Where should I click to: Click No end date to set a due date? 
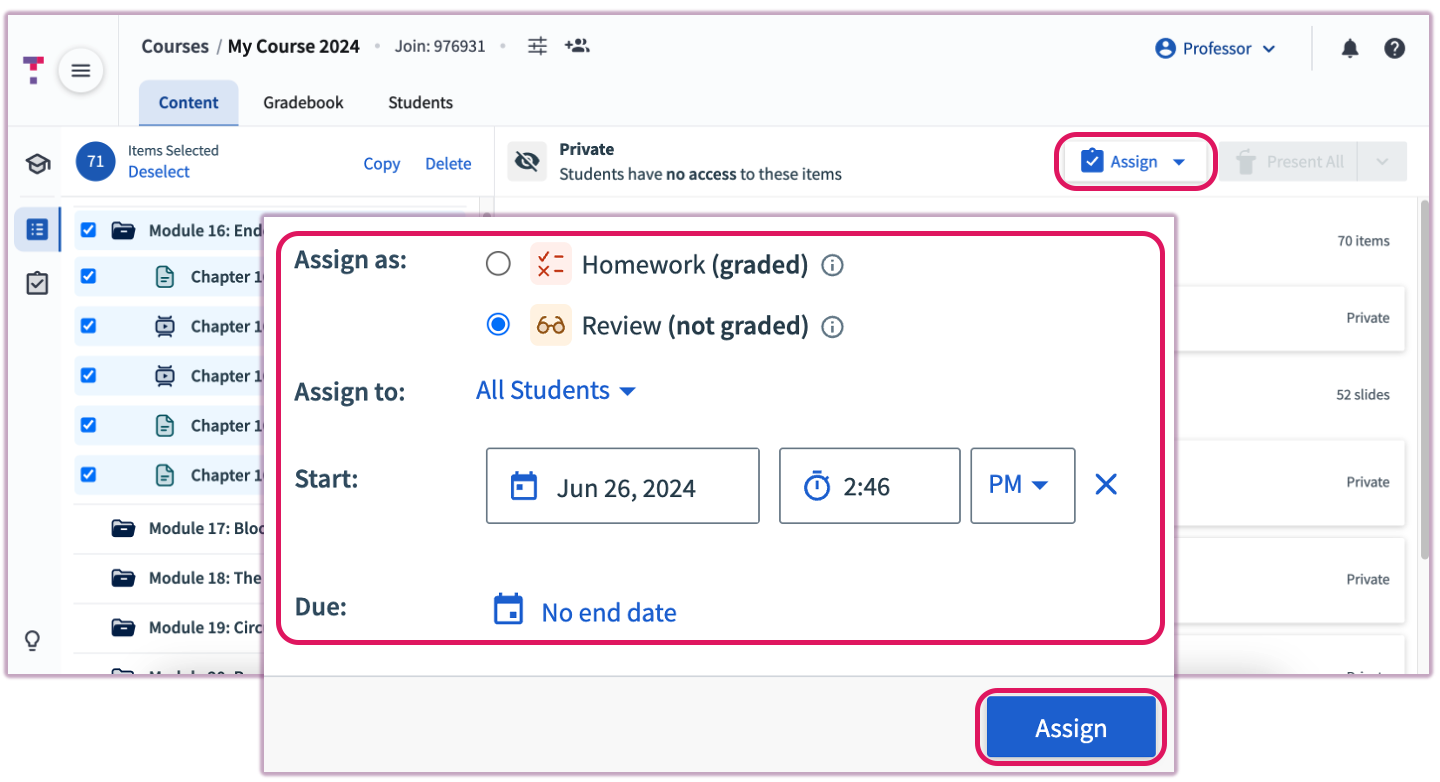608,612
